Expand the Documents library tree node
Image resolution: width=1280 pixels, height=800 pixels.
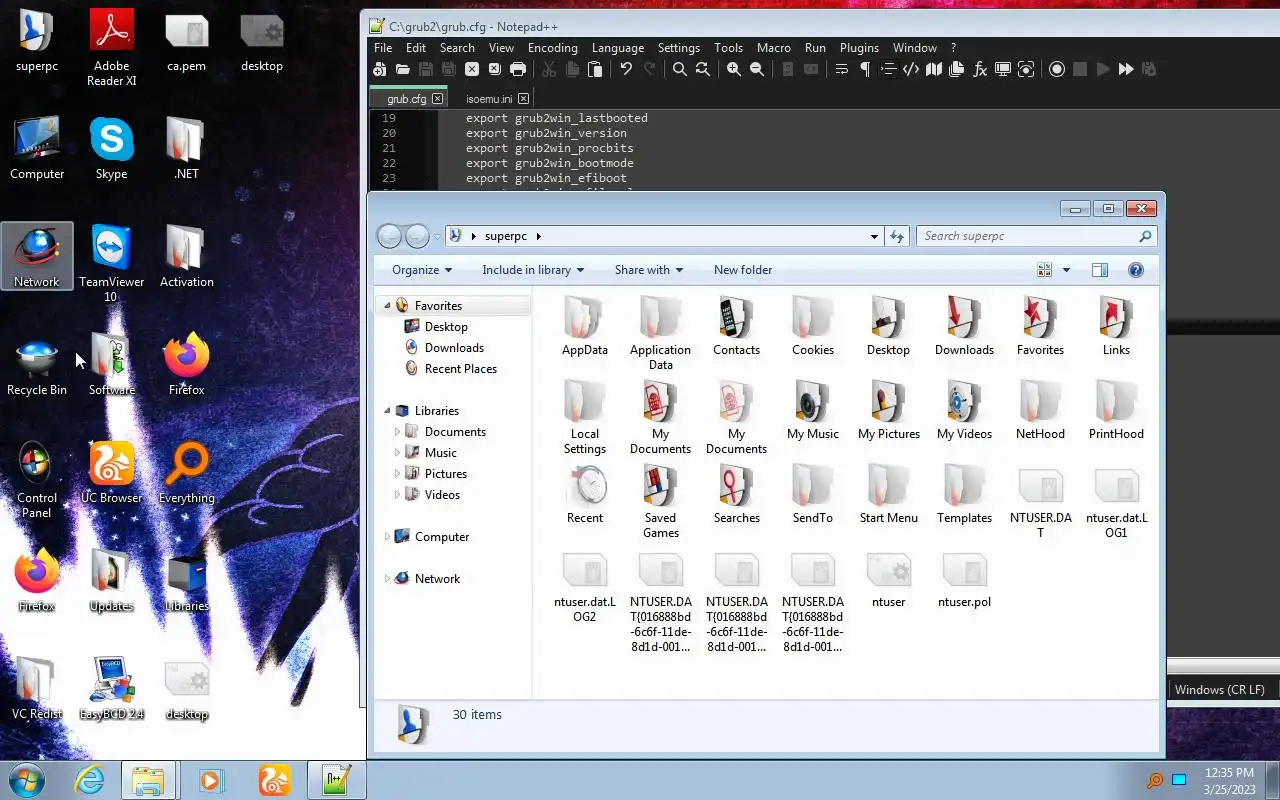pos(398,432)
